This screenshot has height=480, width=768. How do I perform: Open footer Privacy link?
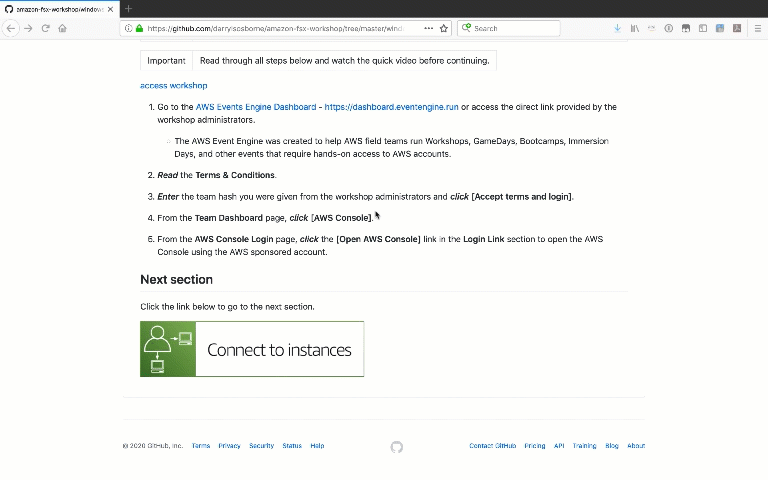click(229, 446)
